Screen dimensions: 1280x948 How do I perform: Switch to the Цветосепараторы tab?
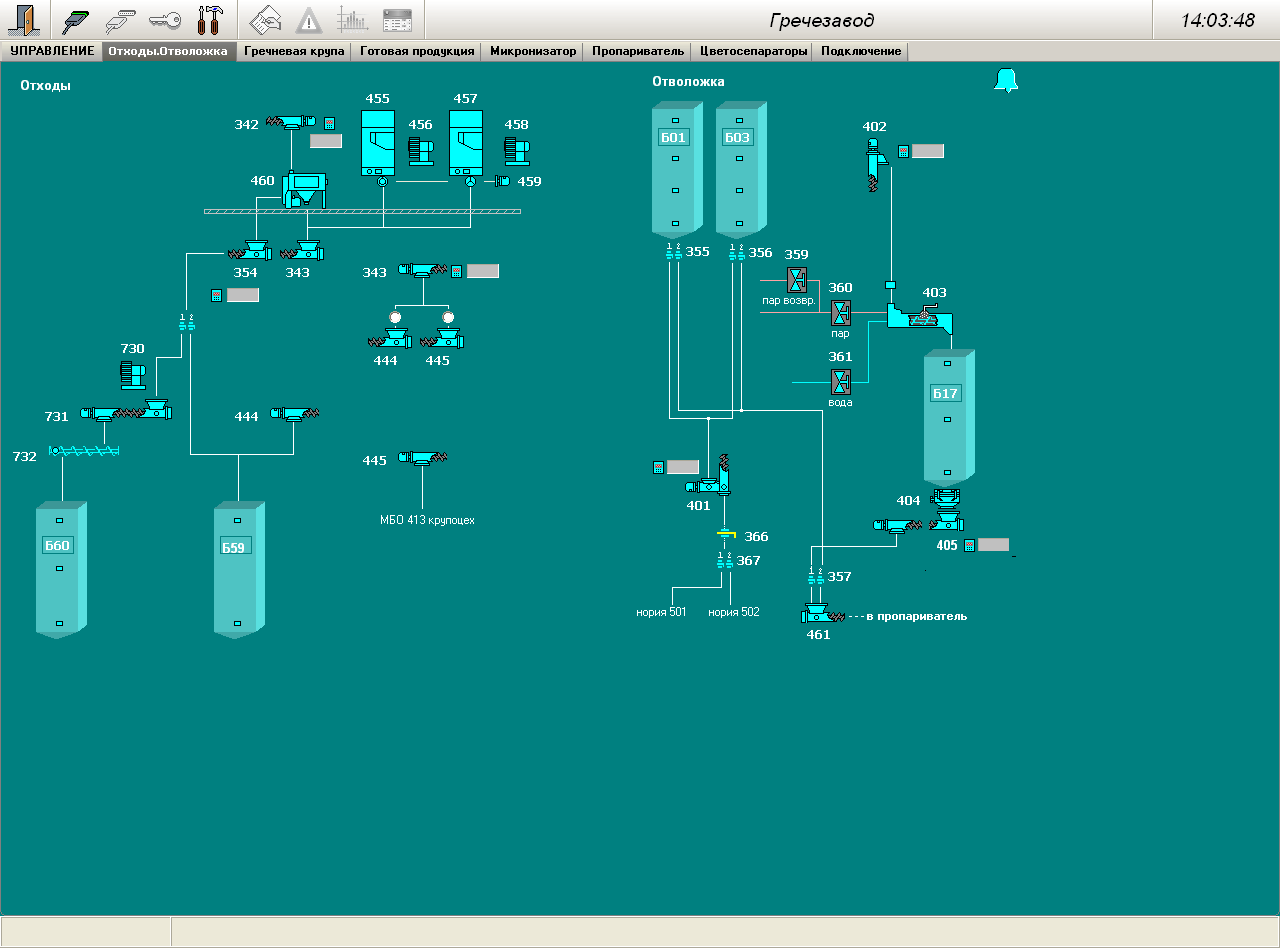click(x=753, y=51)
